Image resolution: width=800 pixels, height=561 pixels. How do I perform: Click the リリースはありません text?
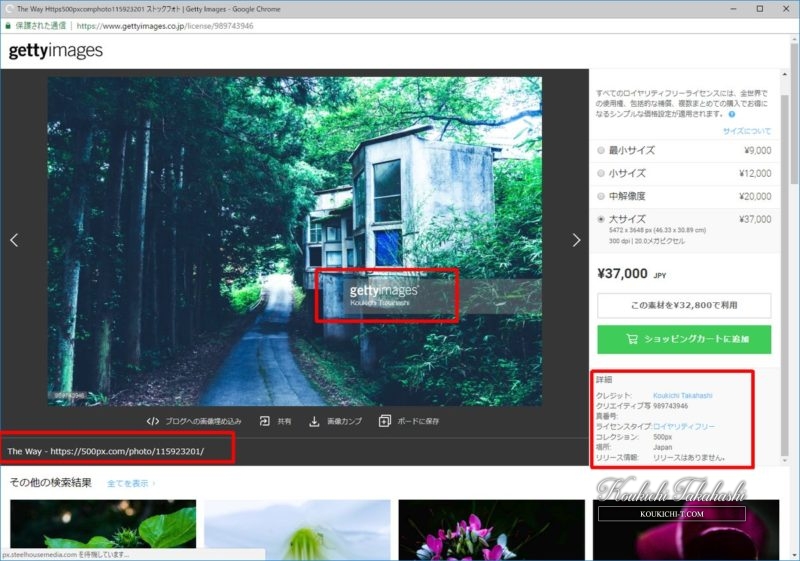689,457
